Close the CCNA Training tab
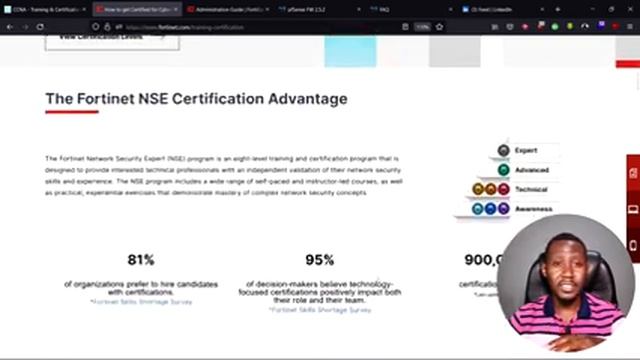 tap(84, 9)
